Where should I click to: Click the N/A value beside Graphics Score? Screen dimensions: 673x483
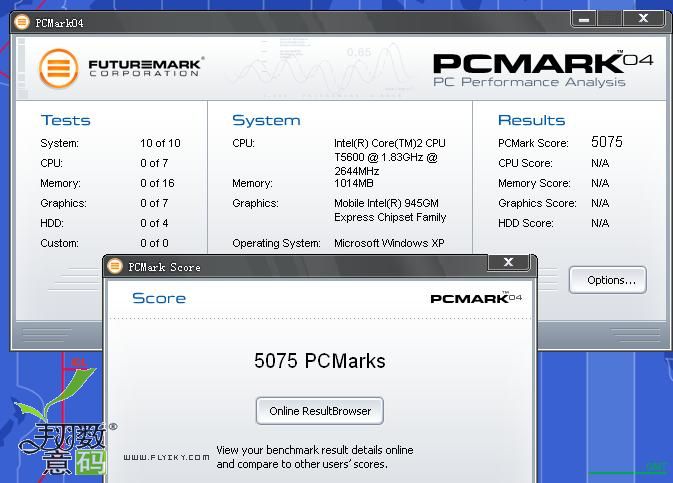[600, 203]
